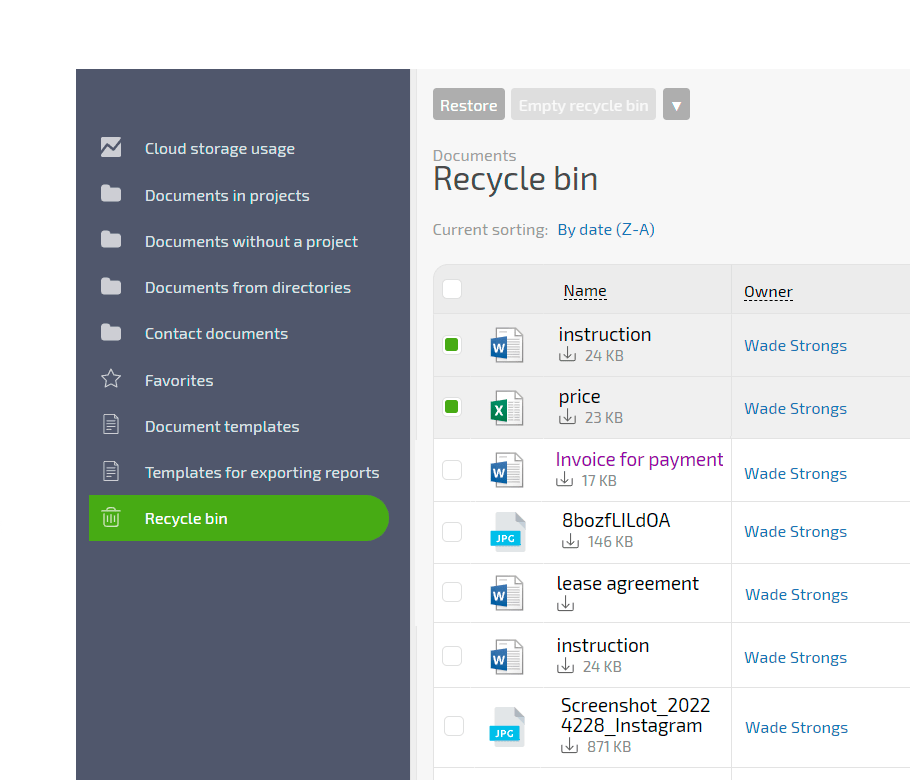Click Wade Strongs owner of lease agreement
910x780 pixels.
796,594
